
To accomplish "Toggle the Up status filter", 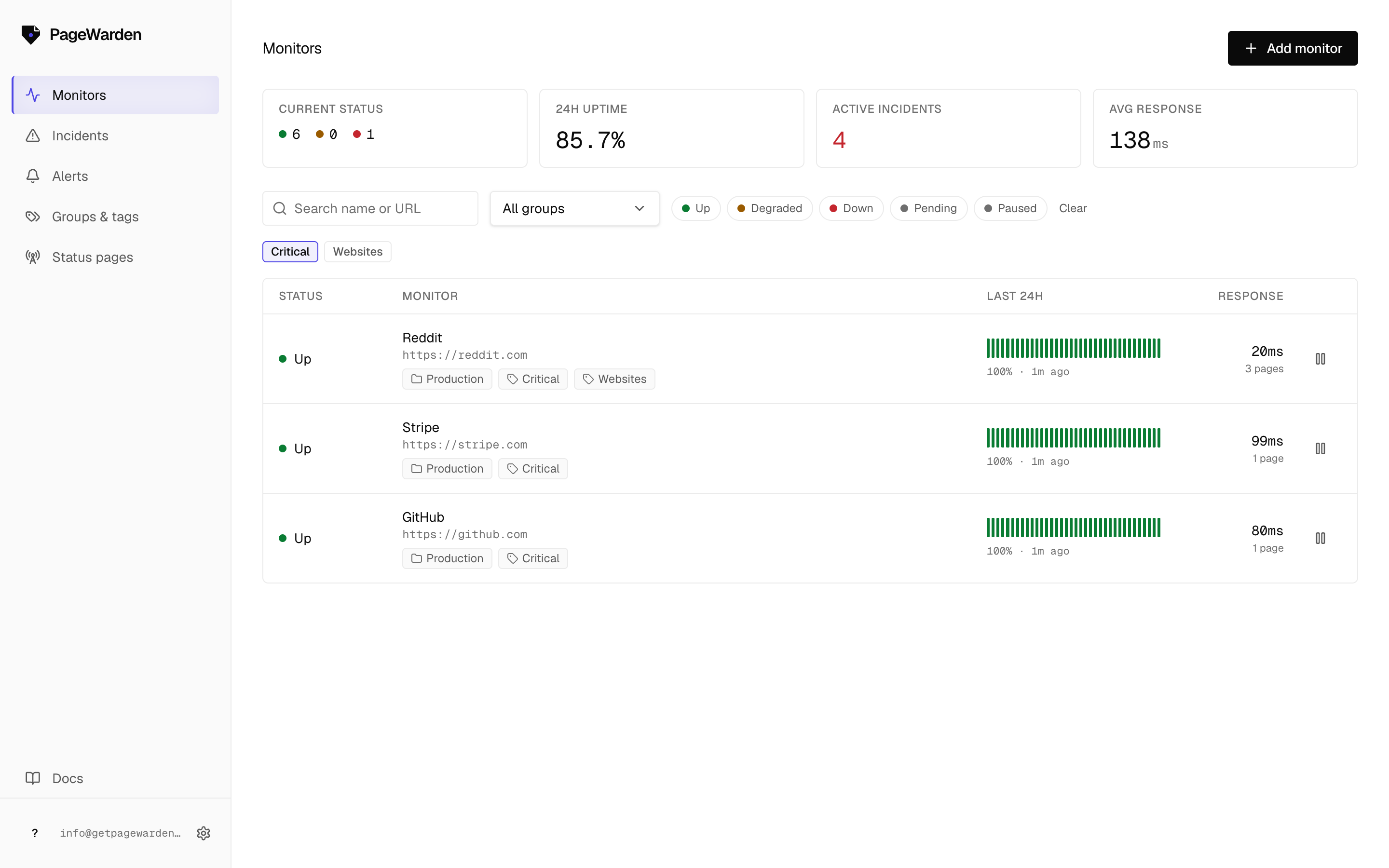I will tap(695, 208).
